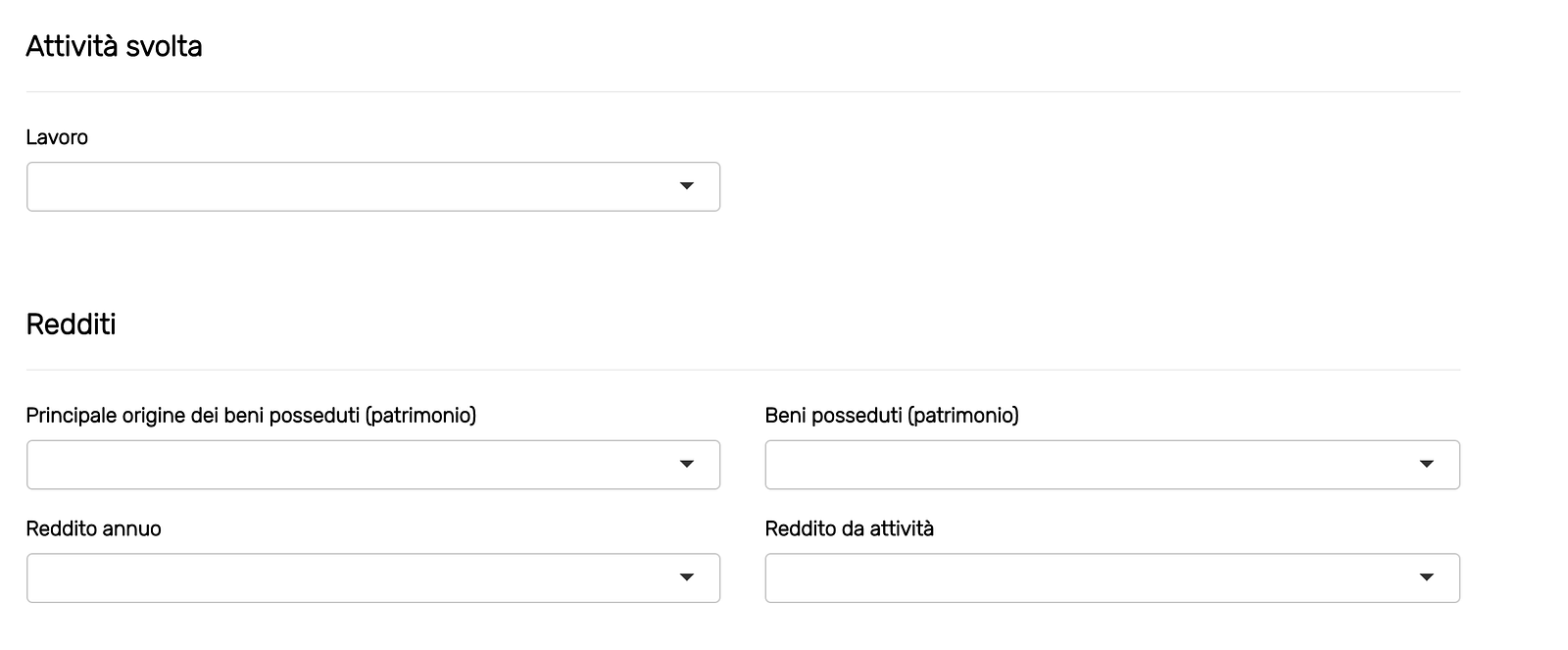Open the Lavoro select box
The width and height of the screenshot is (1568, 650).
(353, 186)
